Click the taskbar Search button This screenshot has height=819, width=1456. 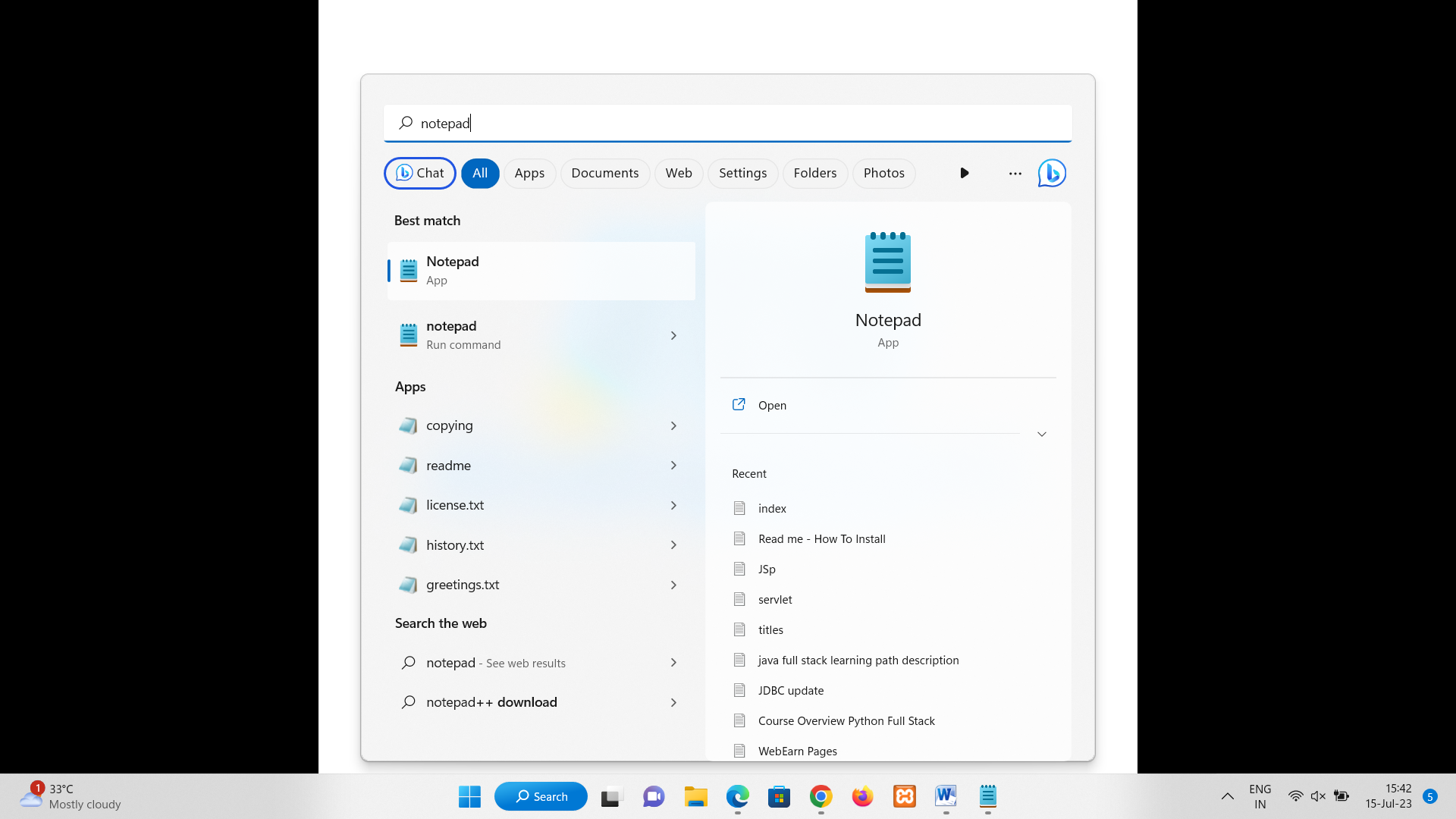541,796
